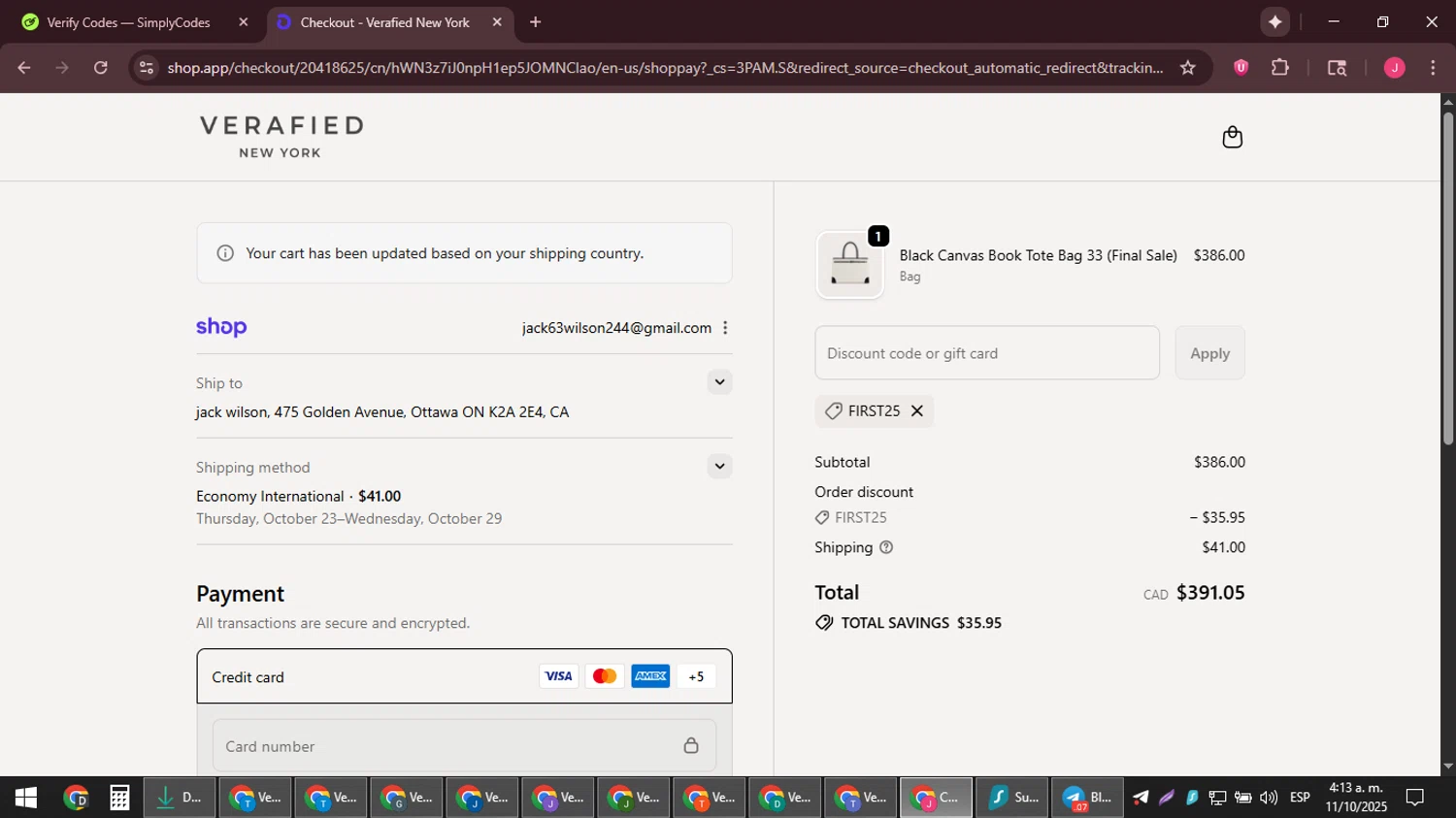Click the Visa card icon

pos(558,676)
